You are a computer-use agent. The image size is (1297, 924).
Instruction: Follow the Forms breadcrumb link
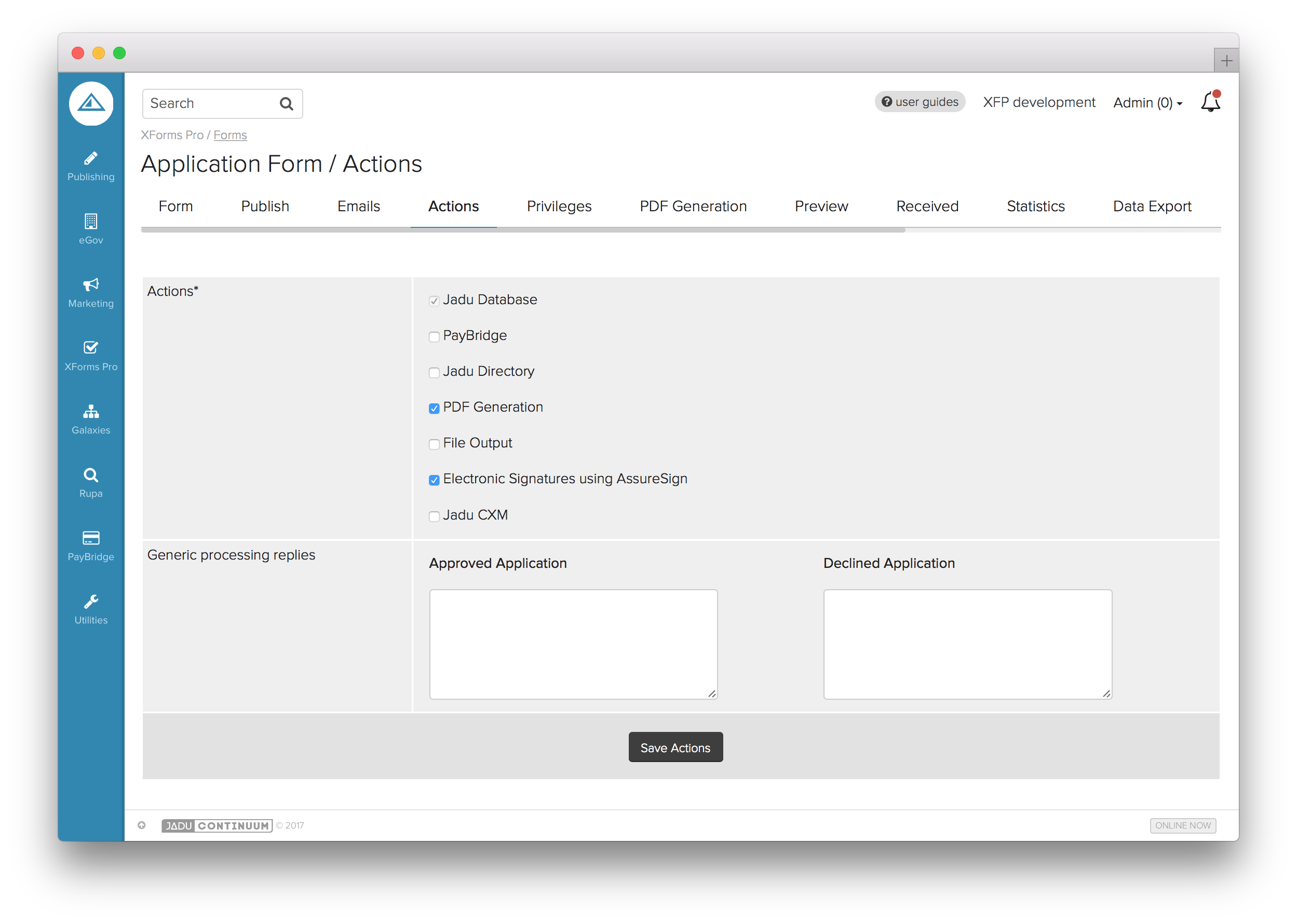coord(230,135)
